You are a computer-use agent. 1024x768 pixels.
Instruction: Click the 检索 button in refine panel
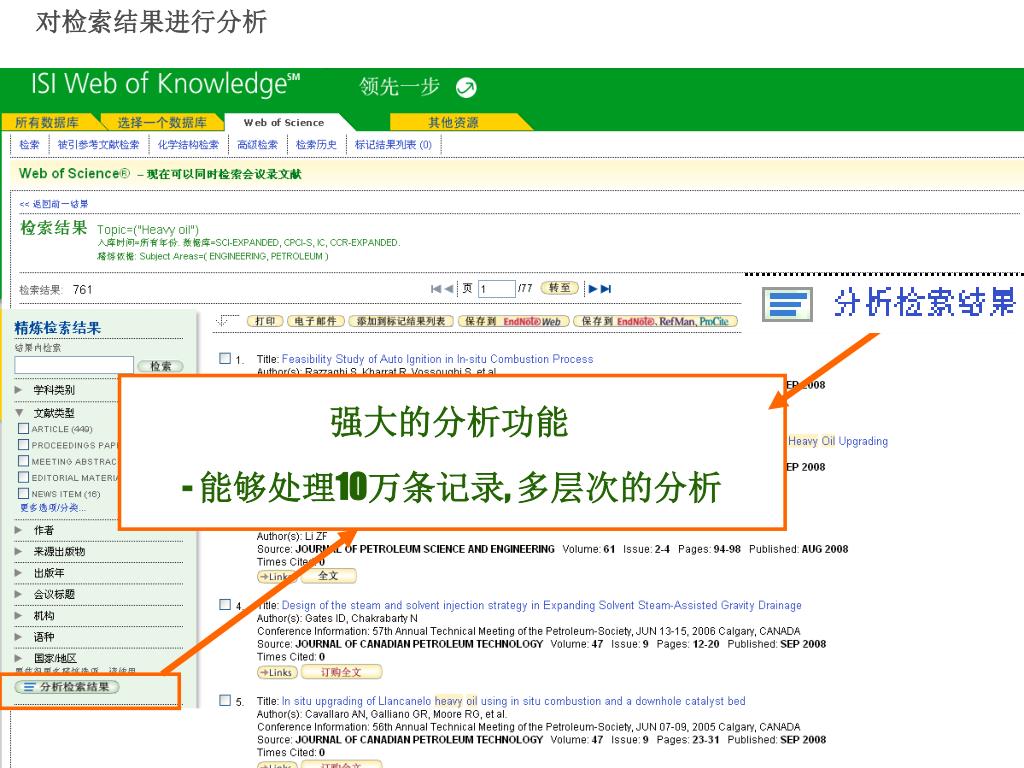161,366
